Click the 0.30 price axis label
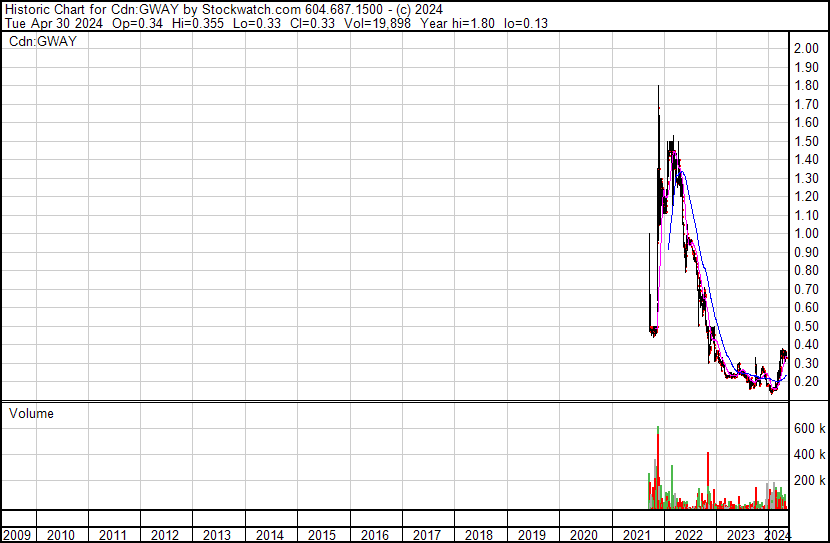This screenshot has width=830, height=543. (806, 363)
